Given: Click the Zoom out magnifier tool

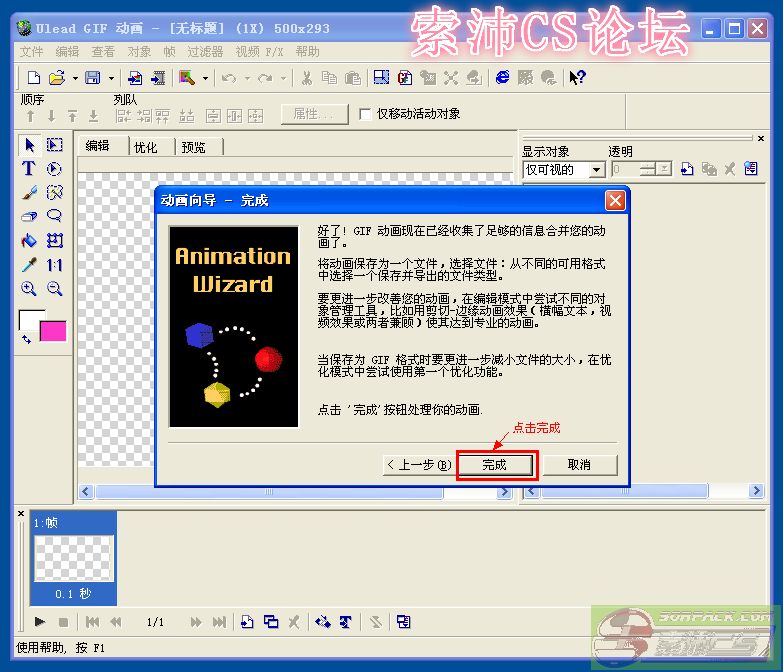Looking at the screenshot, I should coord(54,289).
